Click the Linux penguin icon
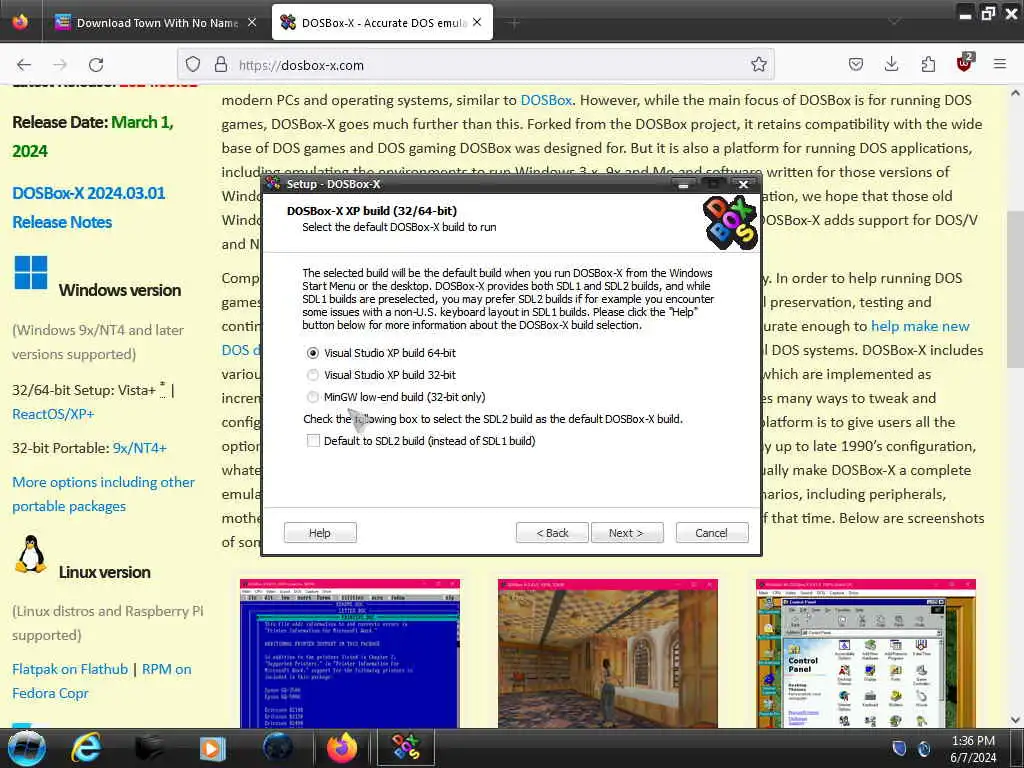This screenshot has width=1024, height=768. (31, 554)
